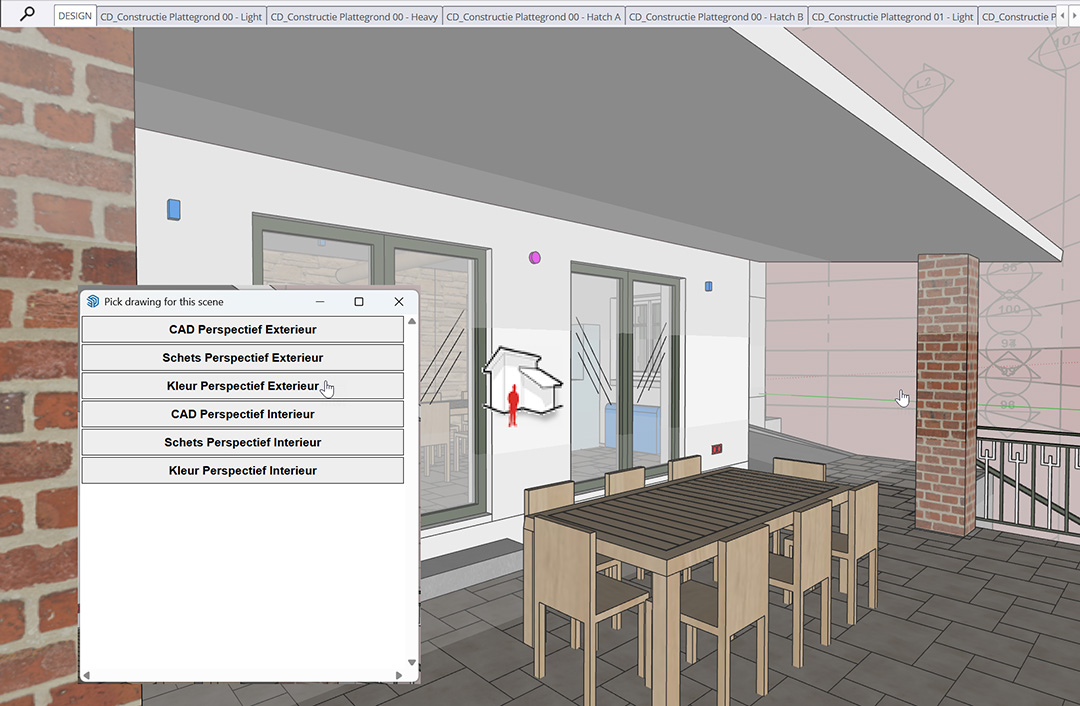Open the cut-off CD_Constructie tab after 01 - Light
Screen dimensions: 1080x706
click(1017, 17)
